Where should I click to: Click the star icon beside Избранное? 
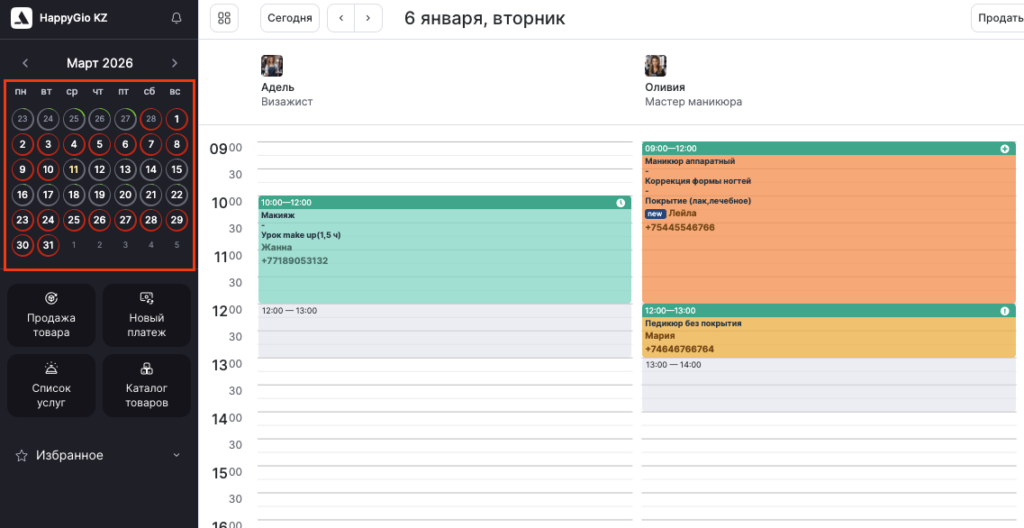21,455
